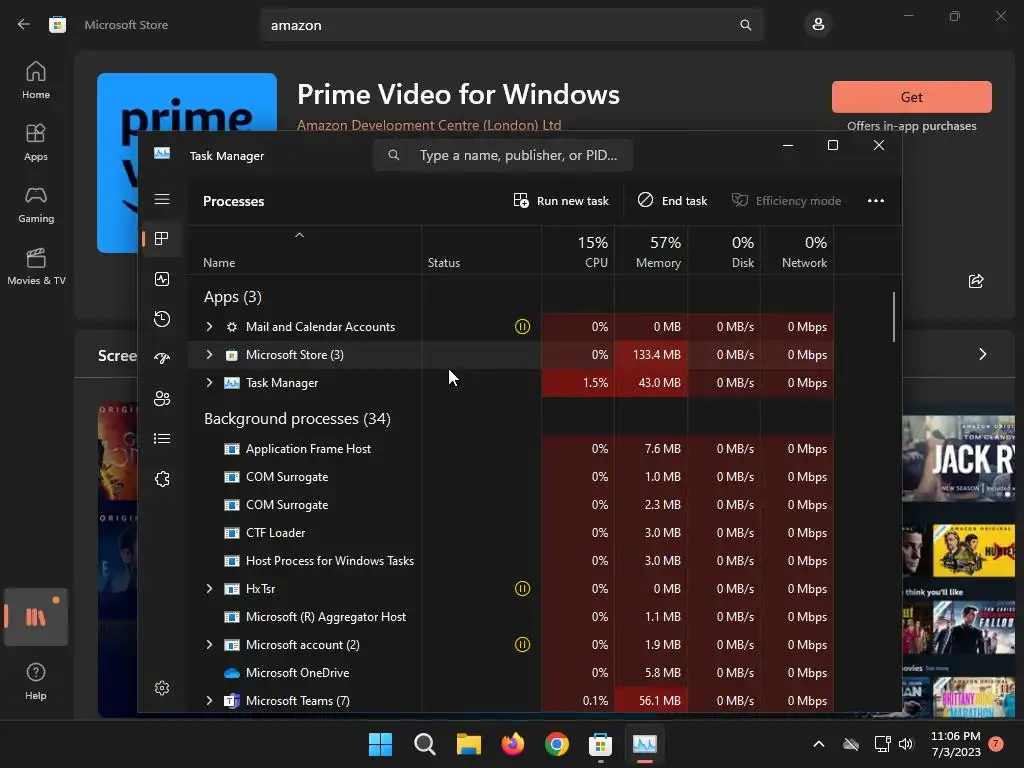Click share icon in Microsoft Store page
The height and width of the screenshot is (768, 1024).
[x=976, y=281]
